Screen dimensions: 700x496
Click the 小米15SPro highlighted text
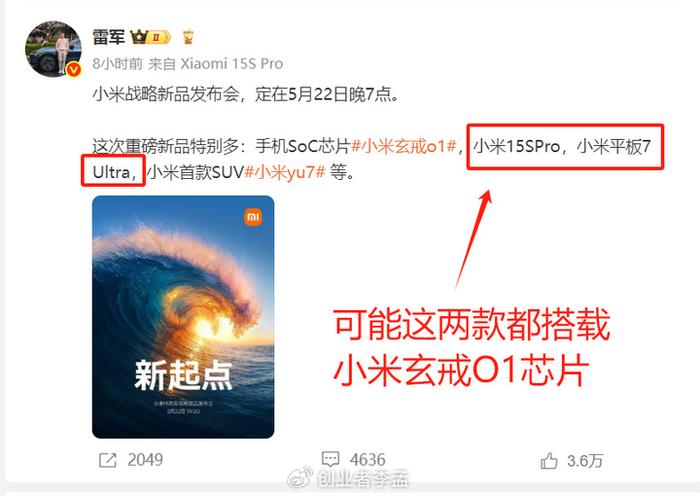pos(517,146)
